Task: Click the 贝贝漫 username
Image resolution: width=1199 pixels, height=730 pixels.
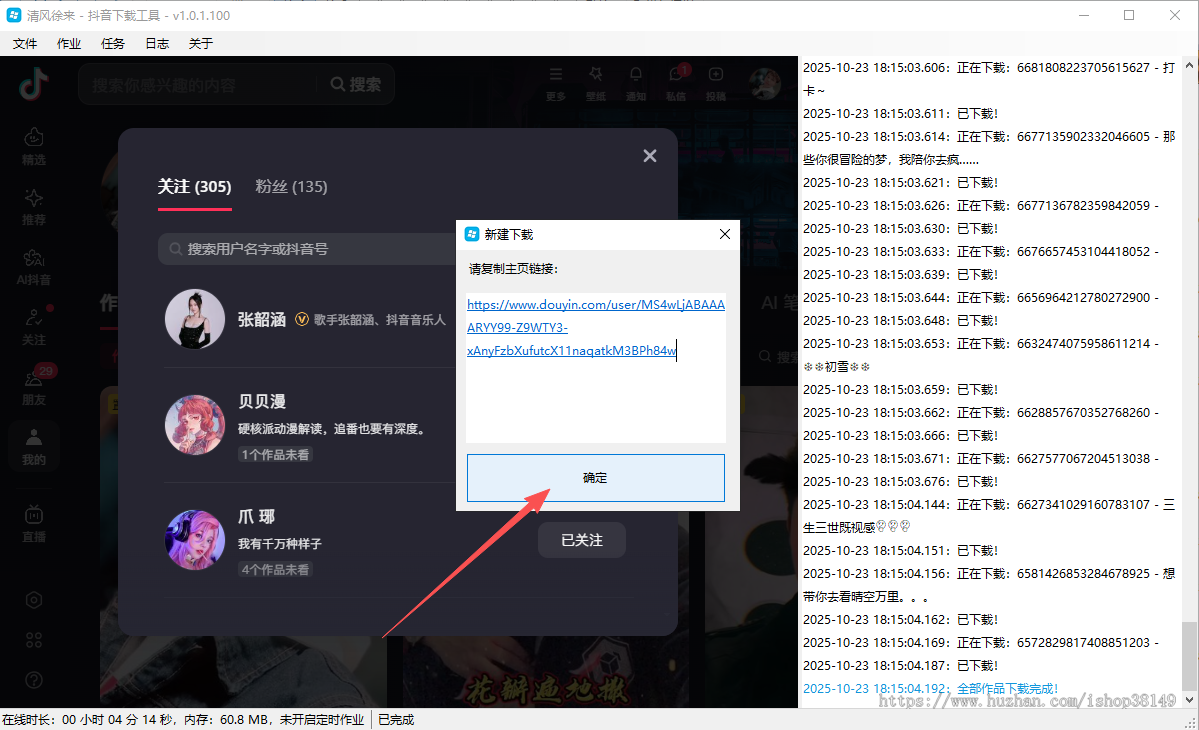Action: [262, 401]
